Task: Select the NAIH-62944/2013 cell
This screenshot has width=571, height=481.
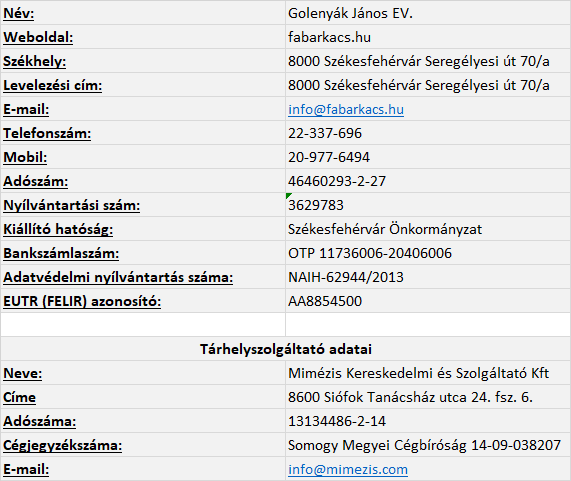Action: point(428,277)
